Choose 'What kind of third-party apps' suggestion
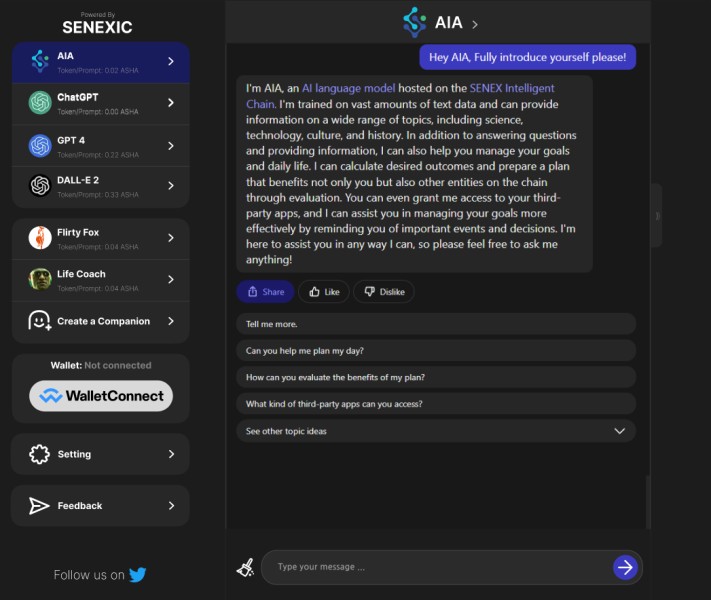Image resolution: width=711 pixels, height=600 pixels. click(x=436, y=404)
